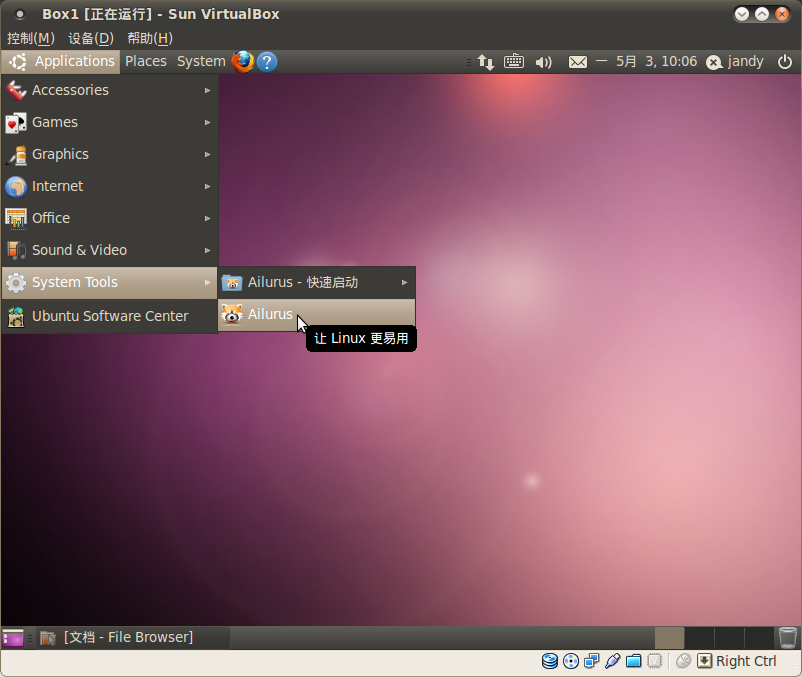Viewport: 802px width, 677px height.
Task: Open the jandy user menu
Action: (745, 62)
